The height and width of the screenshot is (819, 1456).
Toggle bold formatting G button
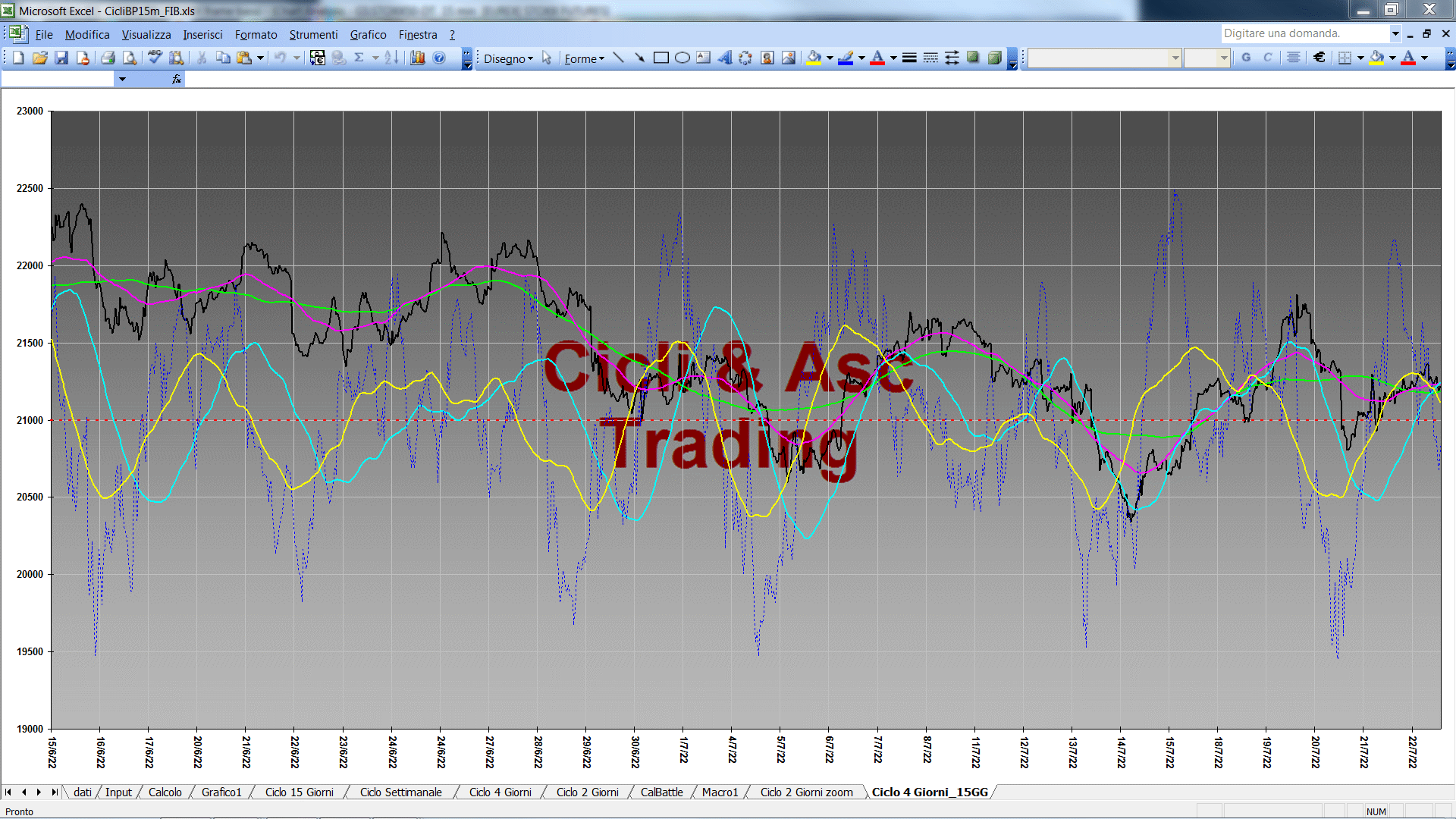tap(1246, 58)
